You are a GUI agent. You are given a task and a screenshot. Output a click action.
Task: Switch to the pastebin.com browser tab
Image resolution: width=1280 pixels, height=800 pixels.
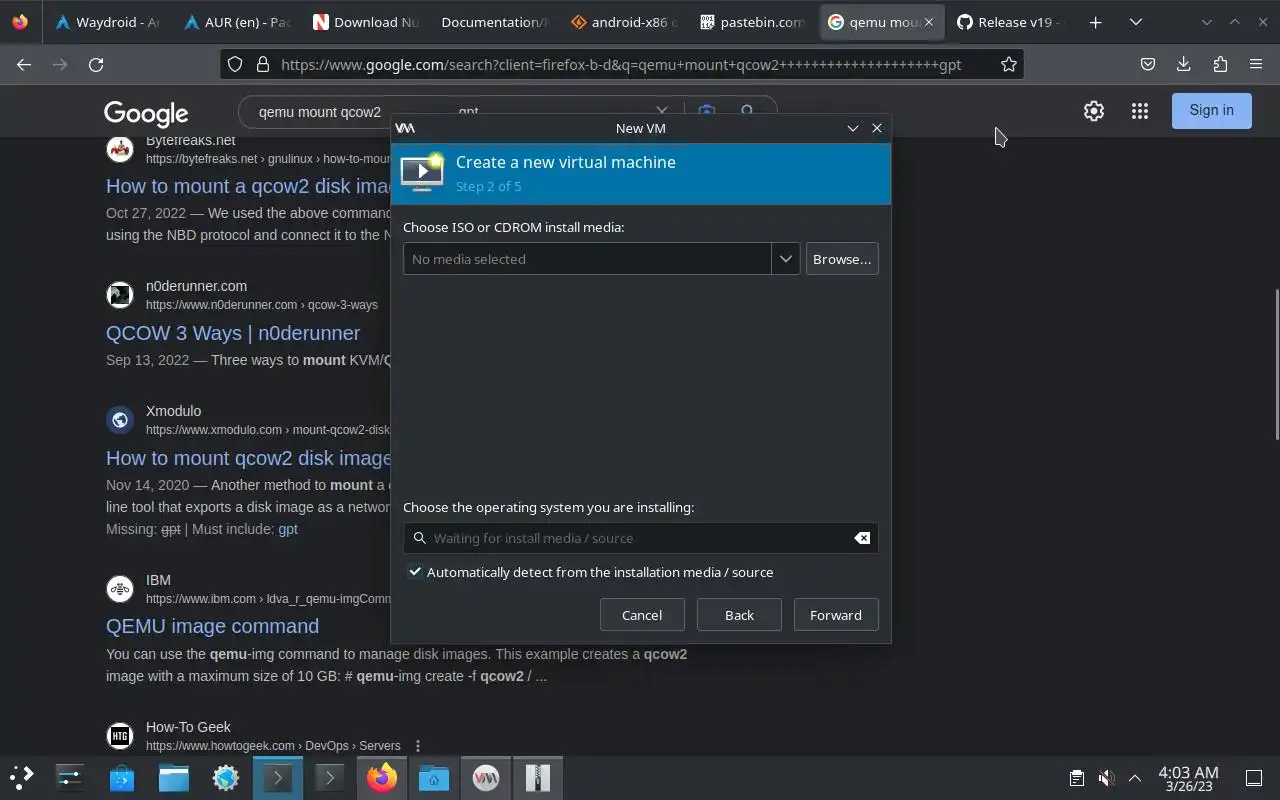(752, 22)
